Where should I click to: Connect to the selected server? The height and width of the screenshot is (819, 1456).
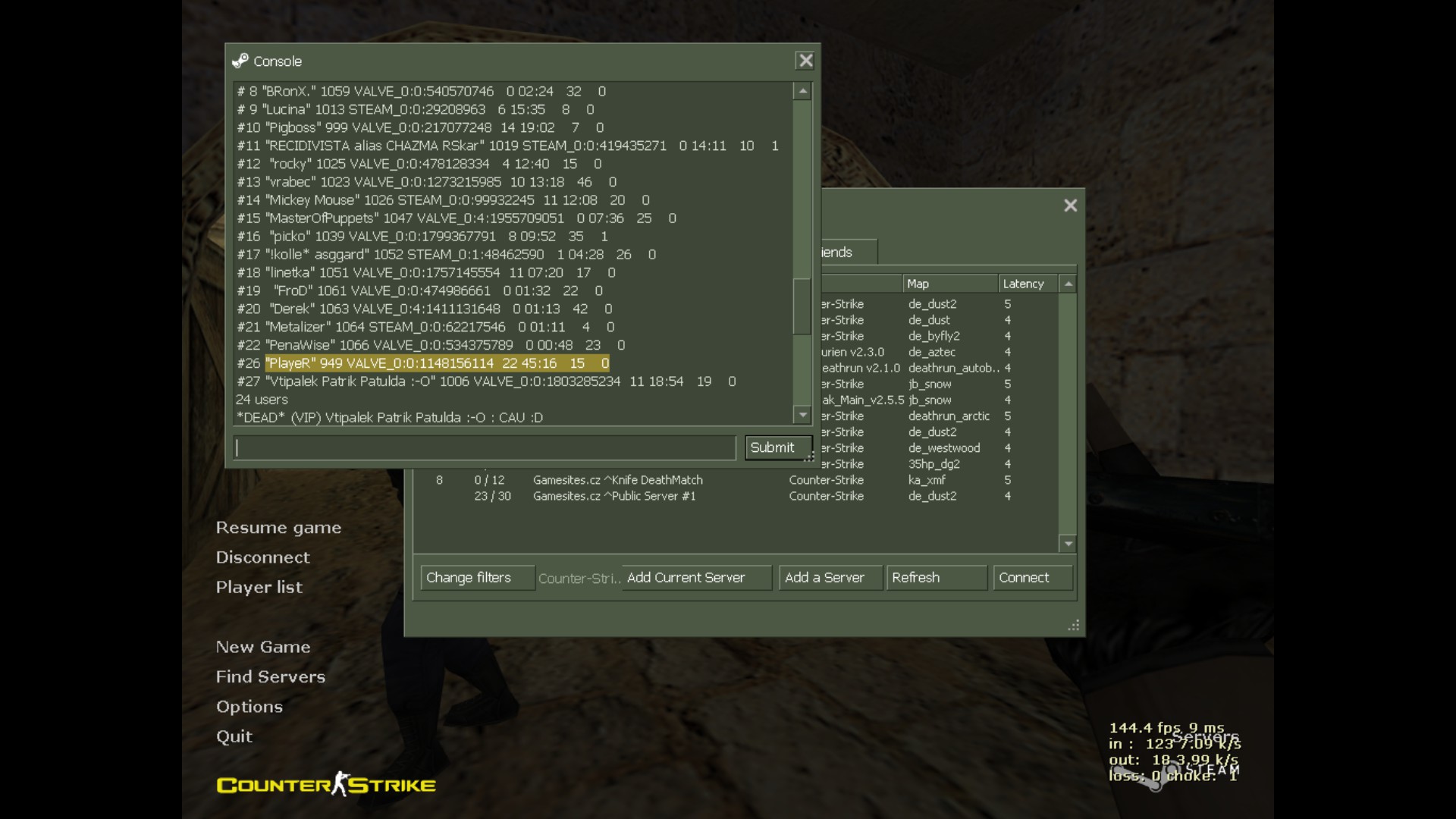tap(1033, 578)
